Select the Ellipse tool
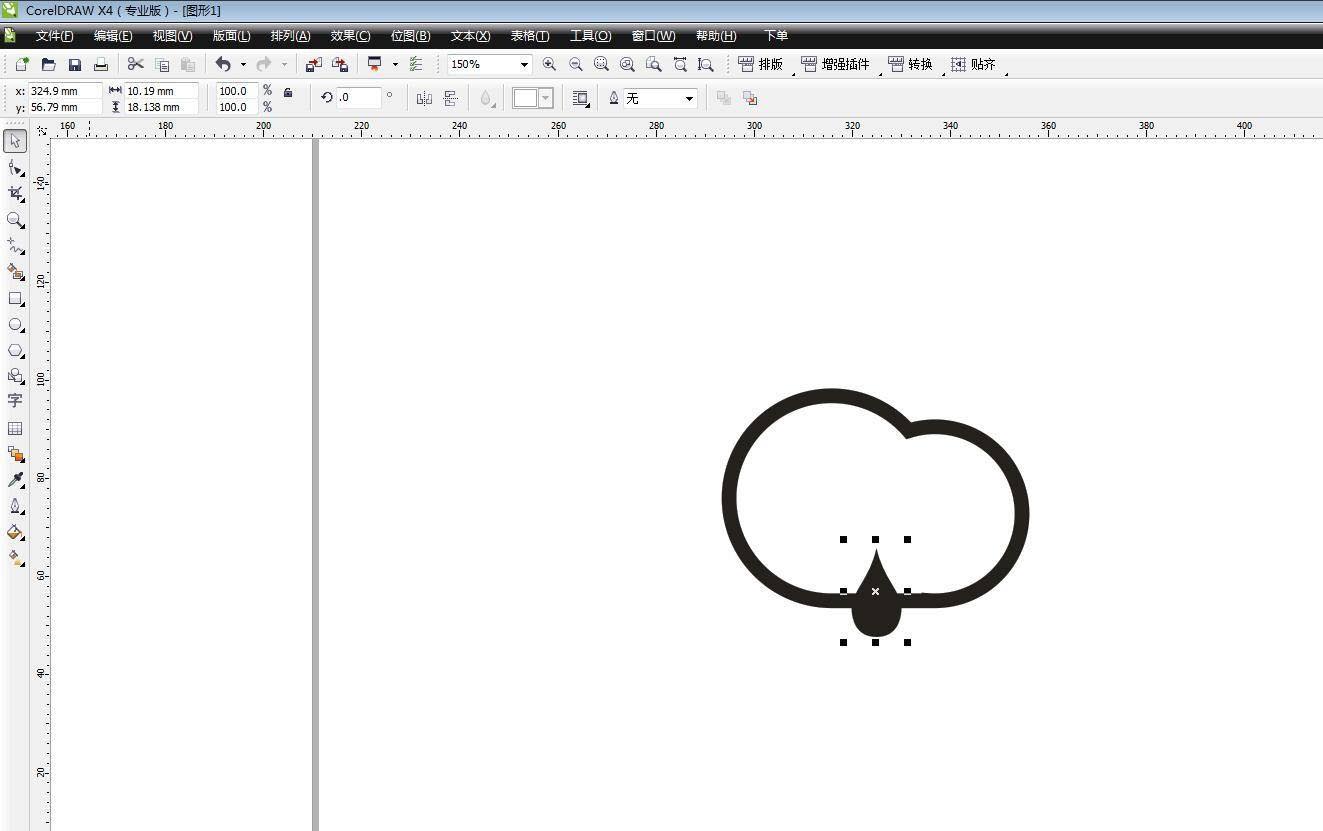The height and width of the screenshot is (831, 1323). click(15, 325)
